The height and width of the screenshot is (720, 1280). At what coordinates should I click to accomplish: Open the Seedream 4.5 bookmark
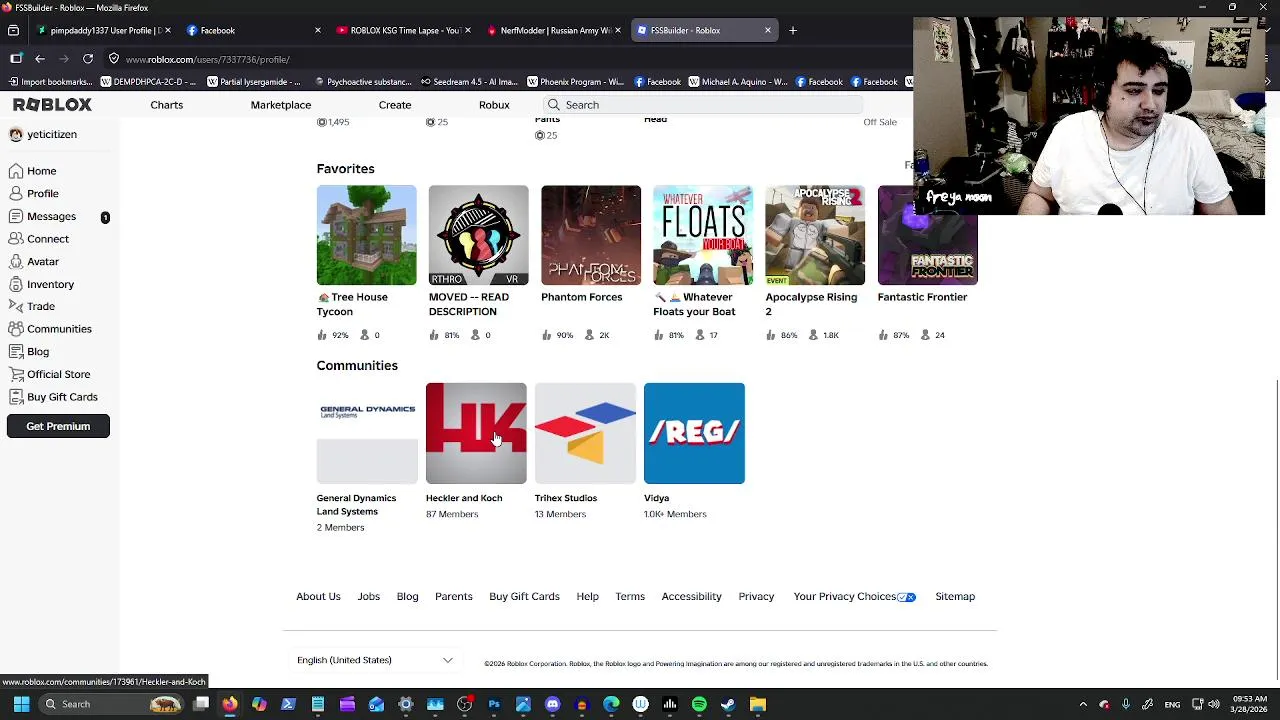pos(468,82)
